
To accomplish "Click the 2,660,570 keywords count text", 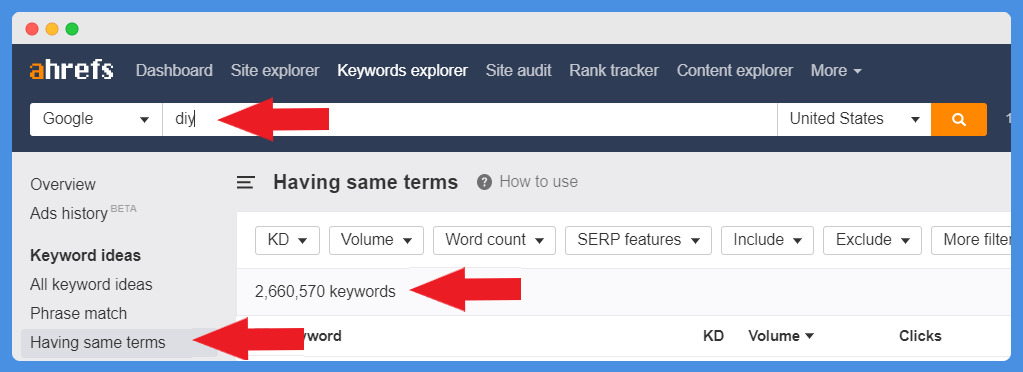I will (x=325, y=292).
